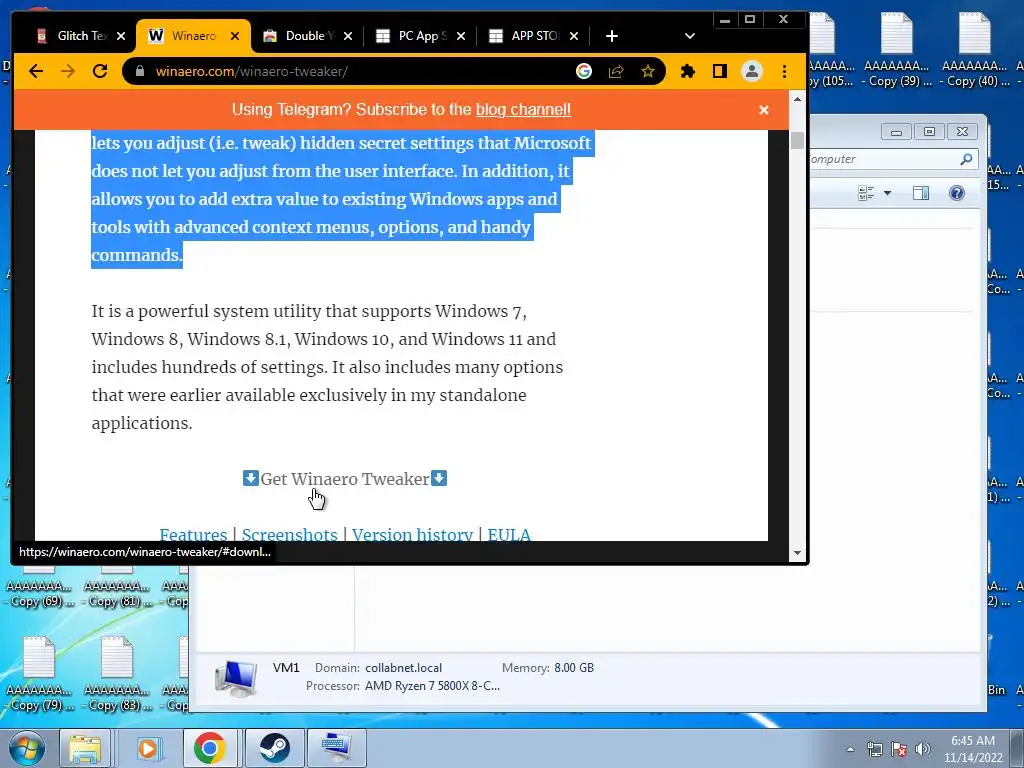Dismiss the Telegram banner with its X
Image resolution: width=1024 pixels, height=768 pixels.
[x=763, y=110]
